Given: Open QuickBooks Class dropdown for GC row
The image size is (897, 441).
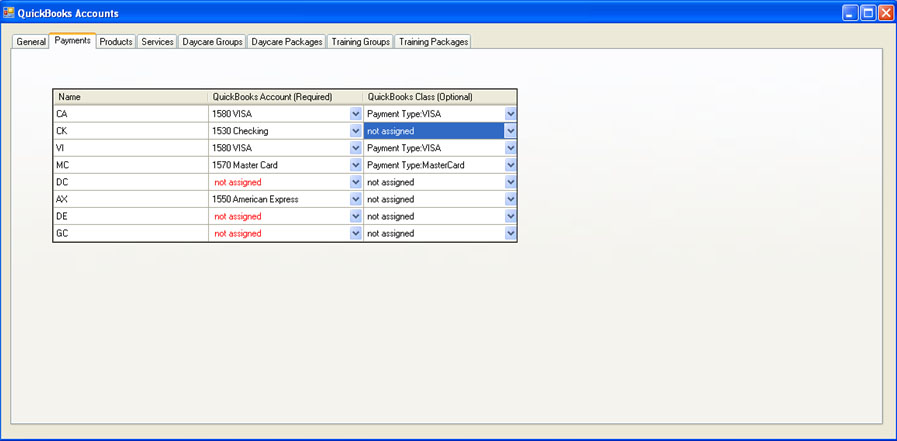Looking at the screenshot, I should tap(511, 234).
